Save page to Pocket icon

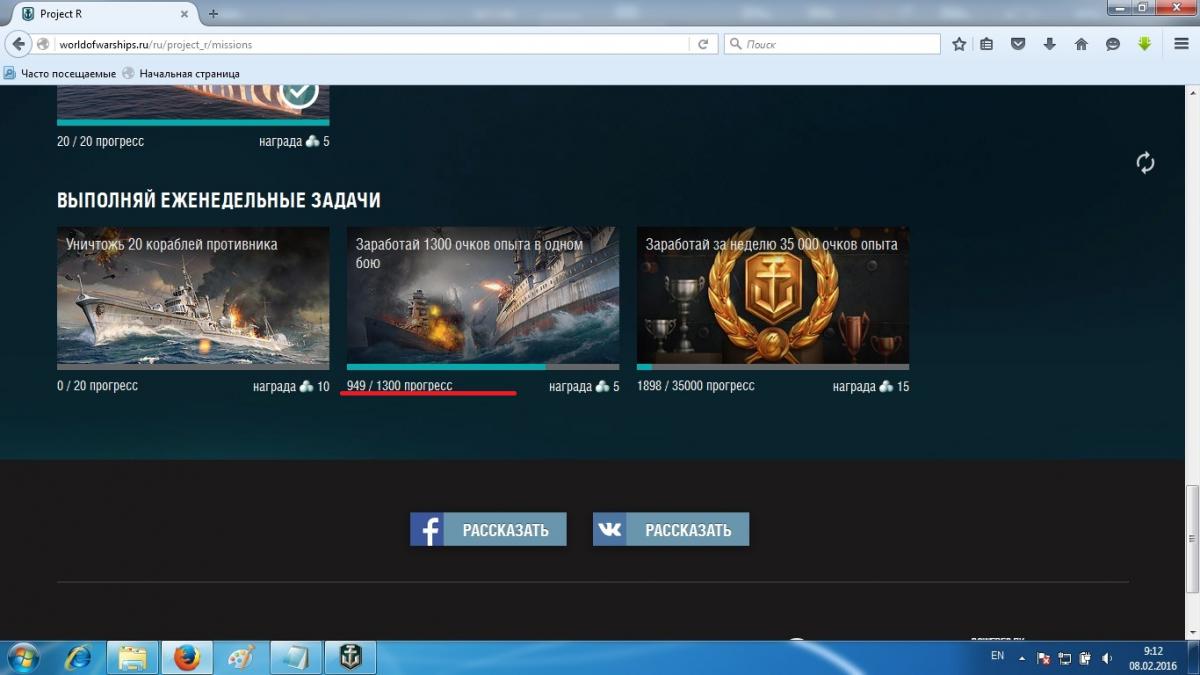[1018, 44]
